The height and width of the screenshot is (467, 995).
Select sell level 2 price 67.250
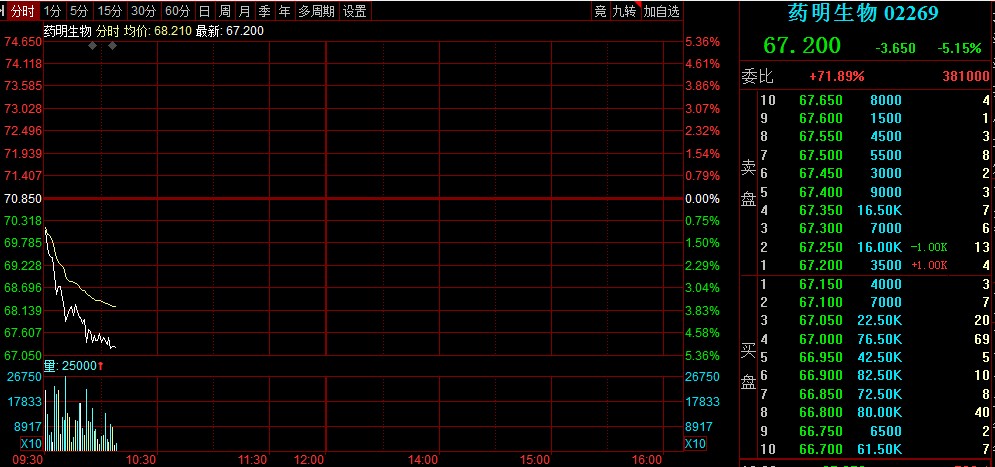point(820,247)
